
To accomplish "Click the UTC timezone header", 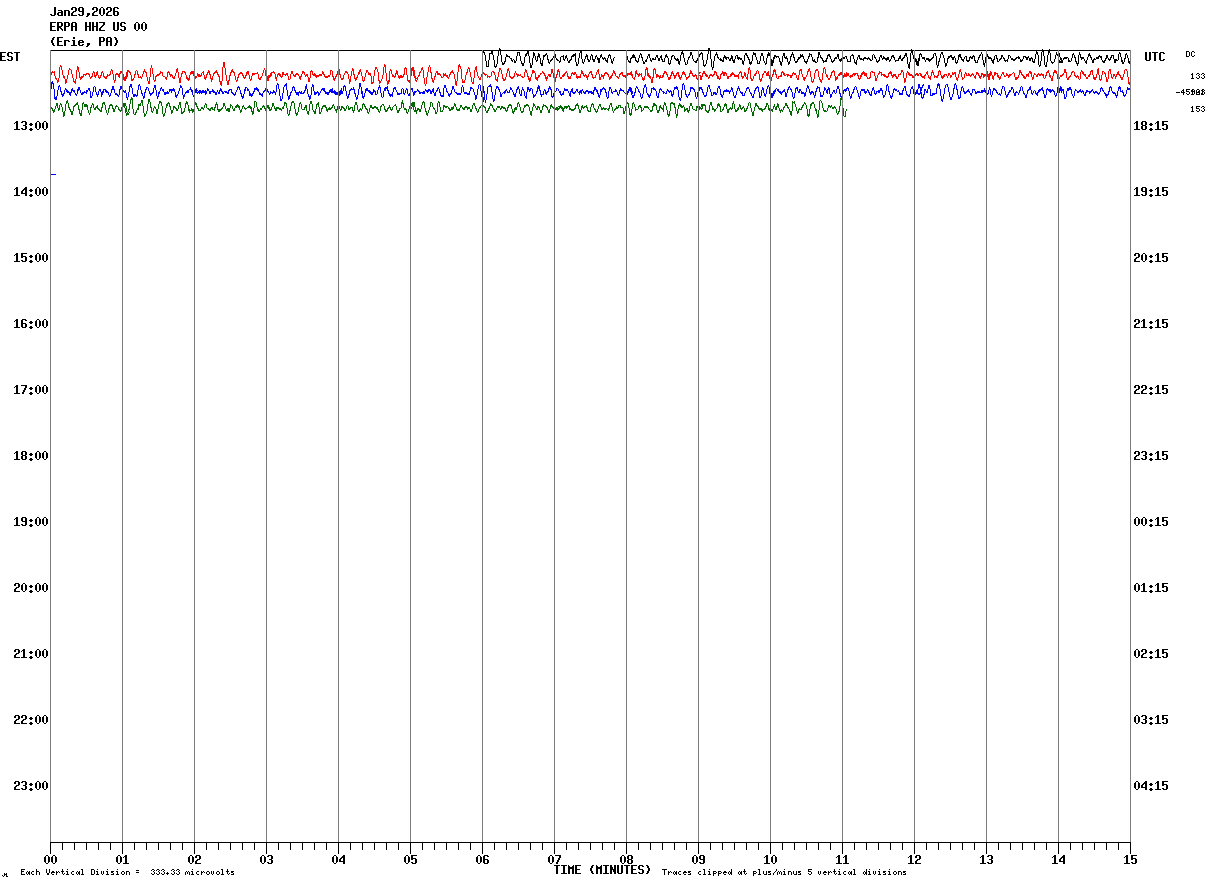I will coord(1155,57).
